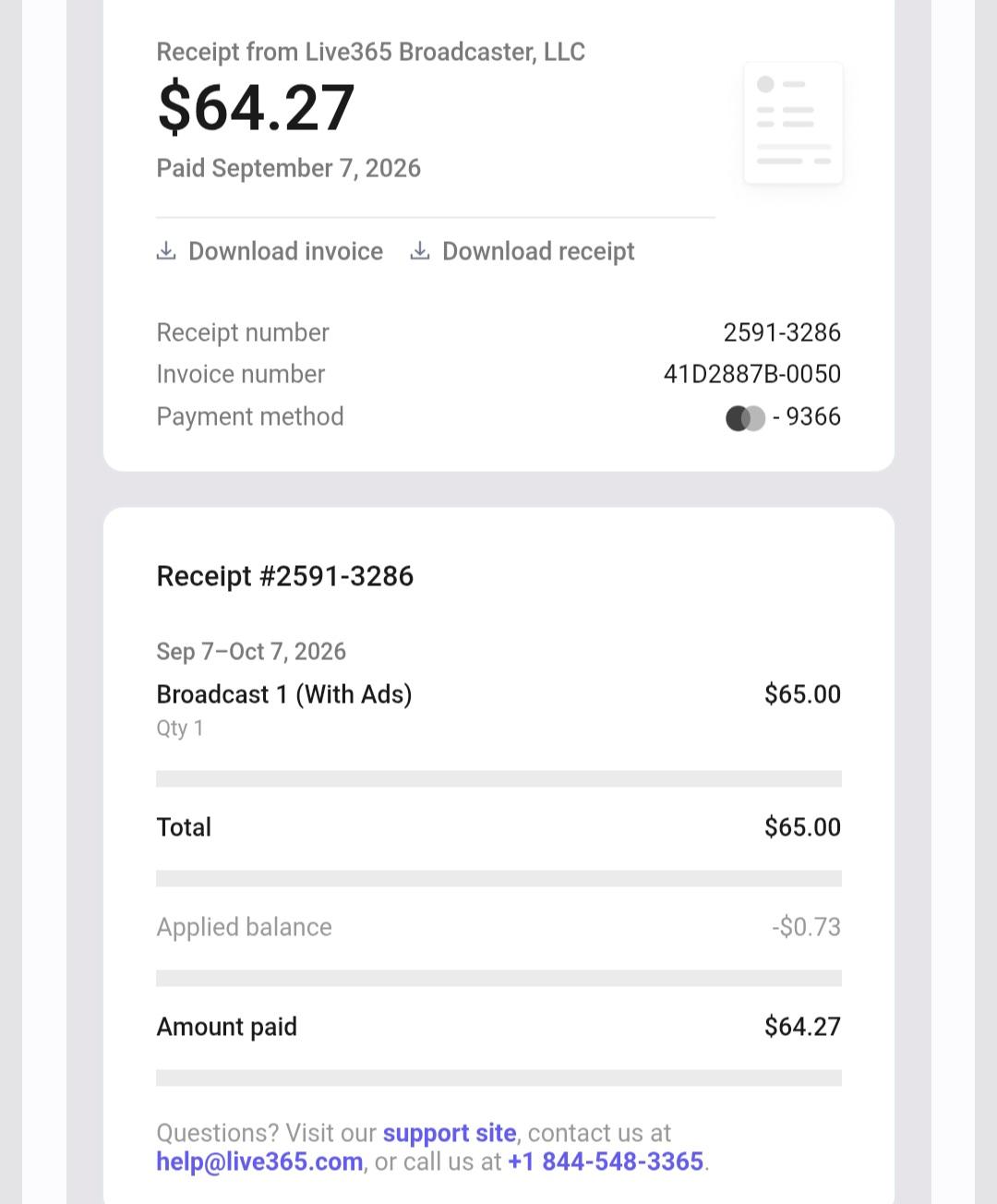997x1204 pixels.
Task: Click the receipt document illustration icon
Action: tap(793, 123)
